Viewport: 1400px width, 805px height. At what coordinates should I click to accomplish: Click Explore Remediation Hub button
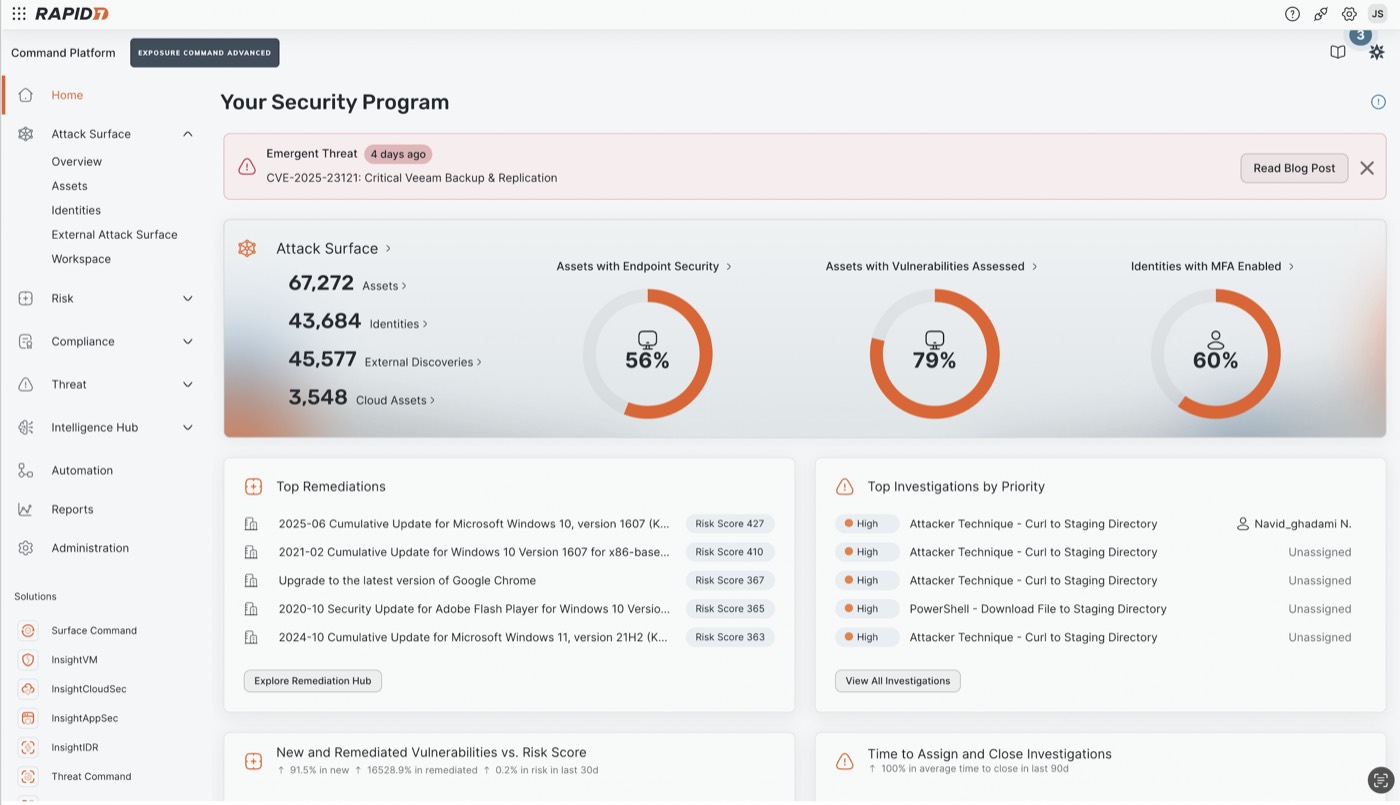pos(312,681)
